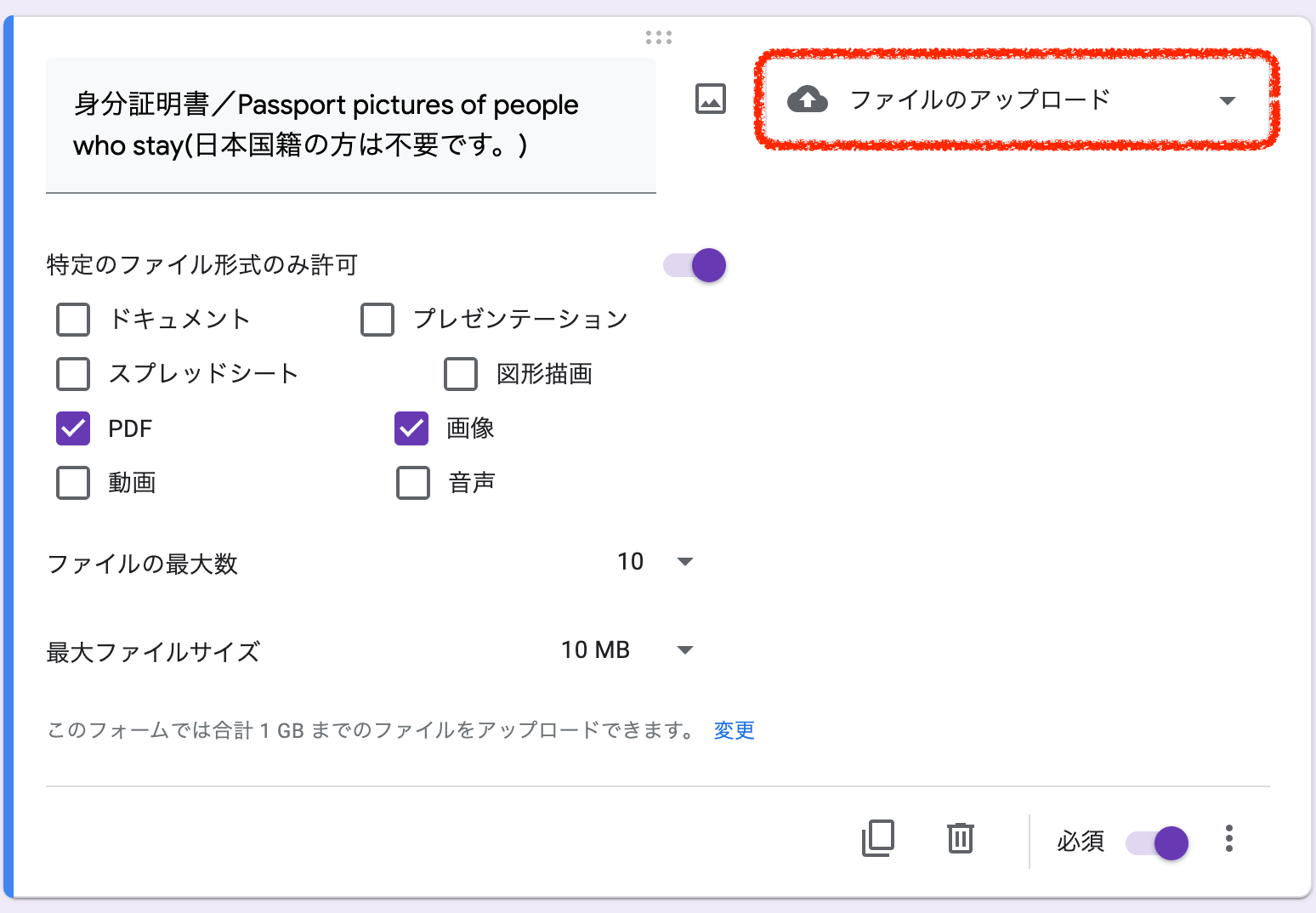Open the ファイルのアップロード question type dropdown
The height and width of the screenshot is (913, 1316).
(1016, 100)
